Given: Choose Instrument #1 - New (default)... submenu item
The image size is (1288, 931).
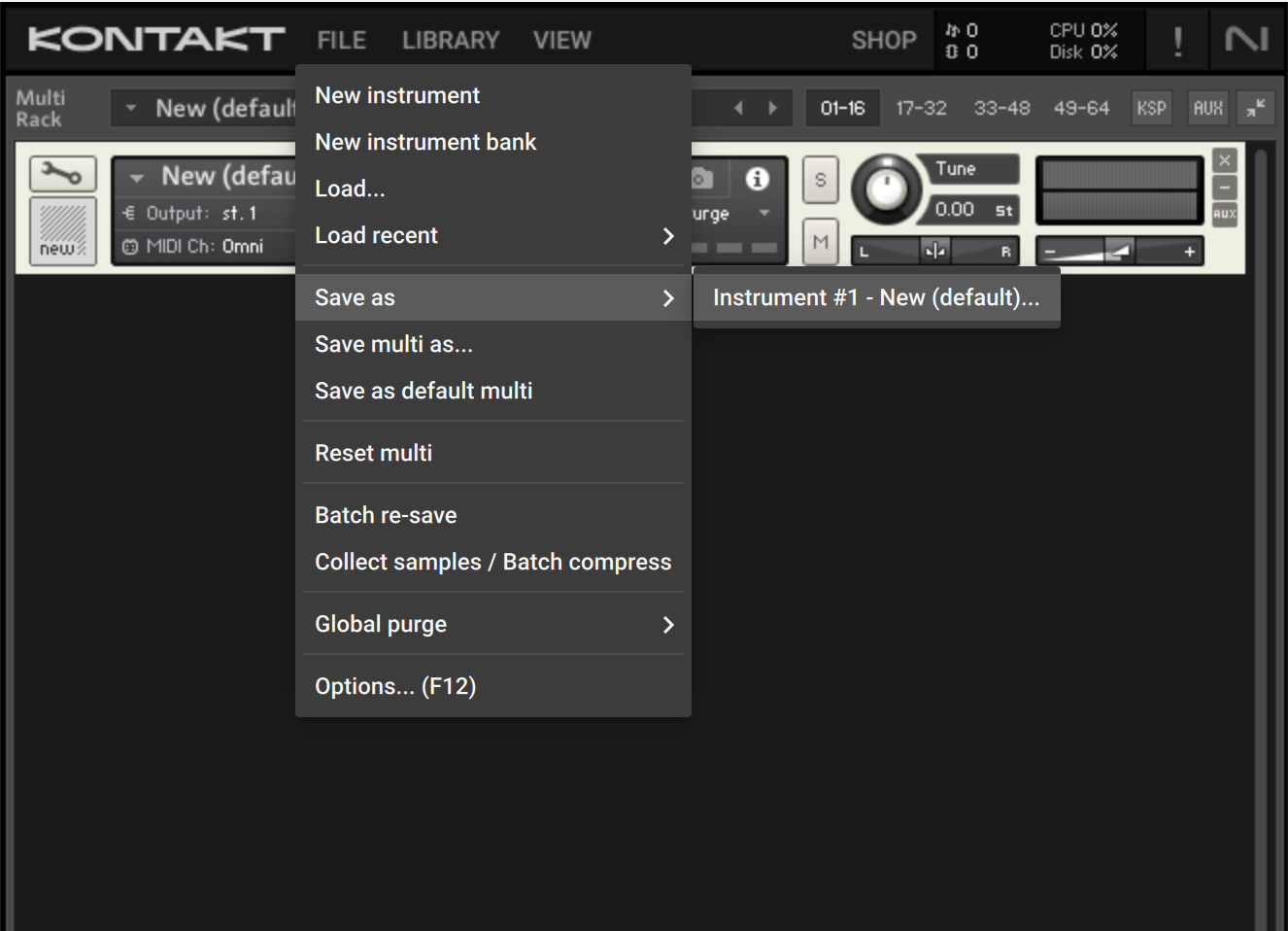Looking at the screenshot, I should click(x=876, y=297).
